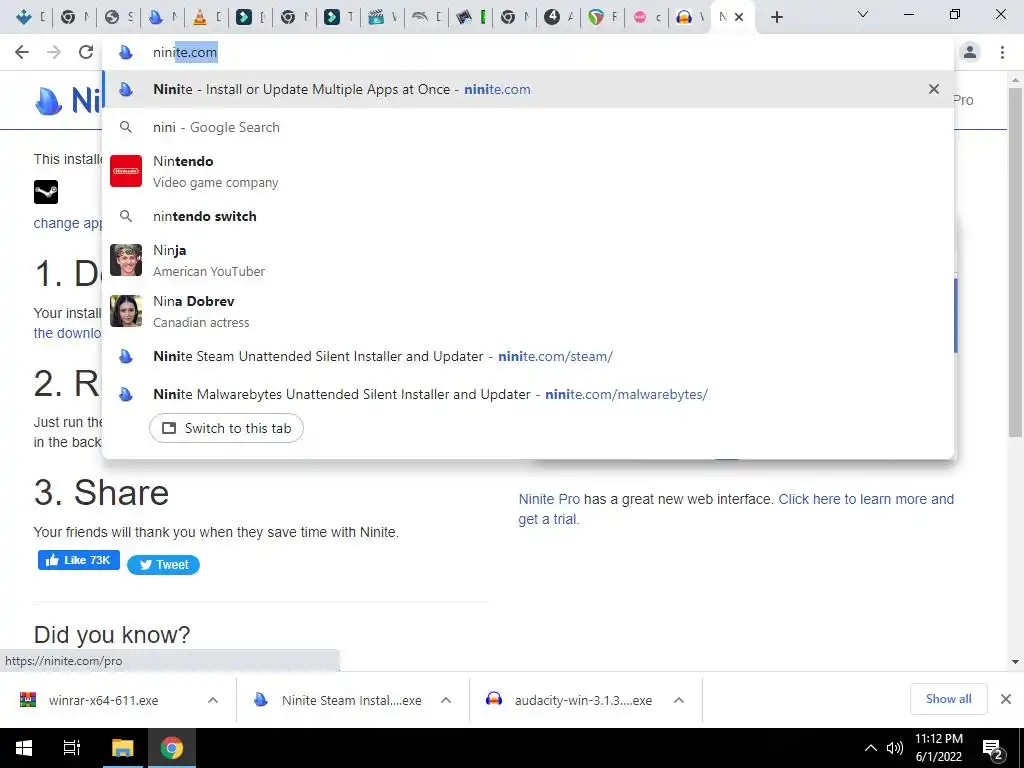The height and width of the screenshot is (768, 1024).
Task: Click the Steam app icon on the page
Action: tap(46, 192)
